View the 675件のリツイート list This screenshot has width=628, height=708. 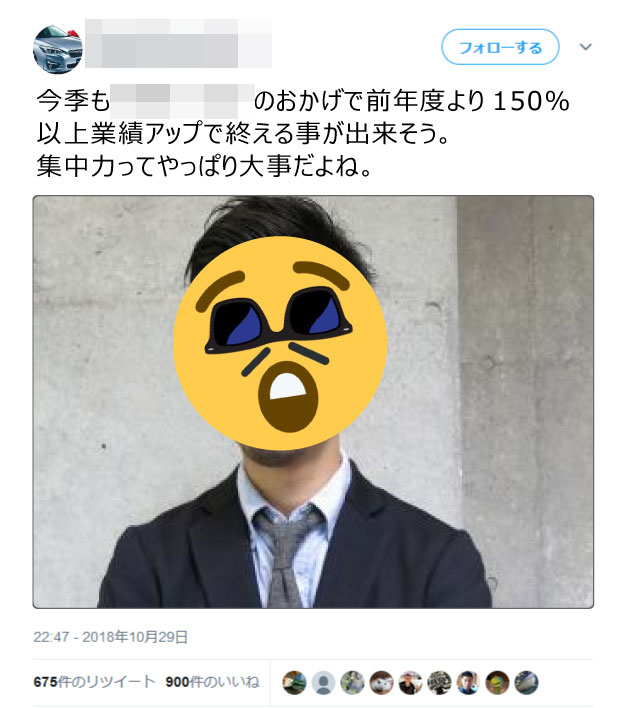click(x=94, y=682)
